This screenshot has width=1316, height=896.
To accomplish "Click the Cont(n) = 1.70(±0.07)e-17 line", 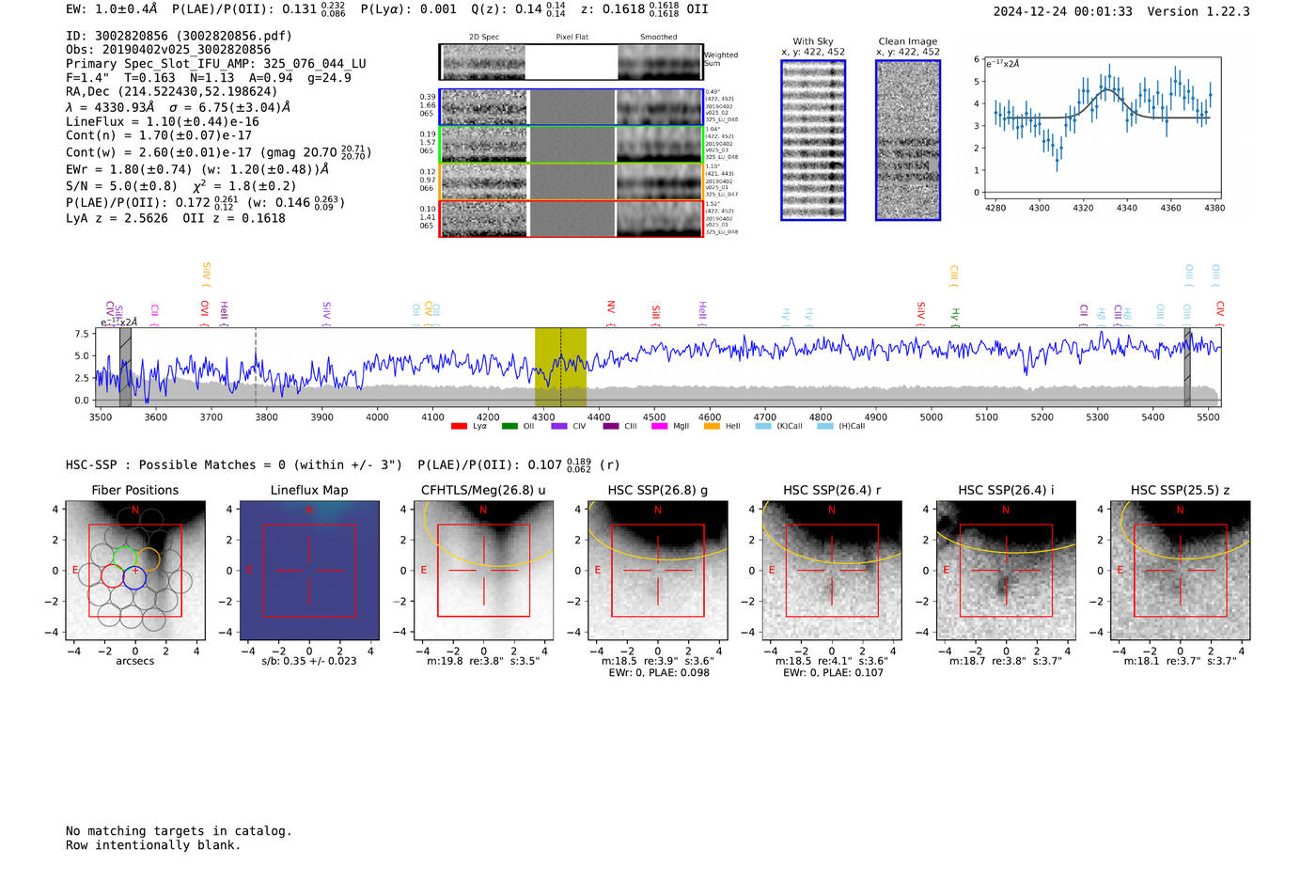I will point(159,135).
